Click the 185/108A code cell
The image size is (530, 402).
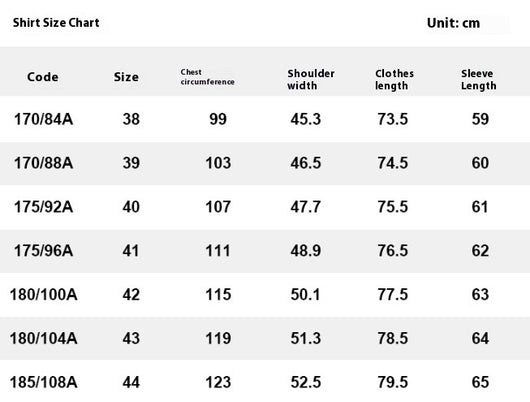click(x=44, y=382)
